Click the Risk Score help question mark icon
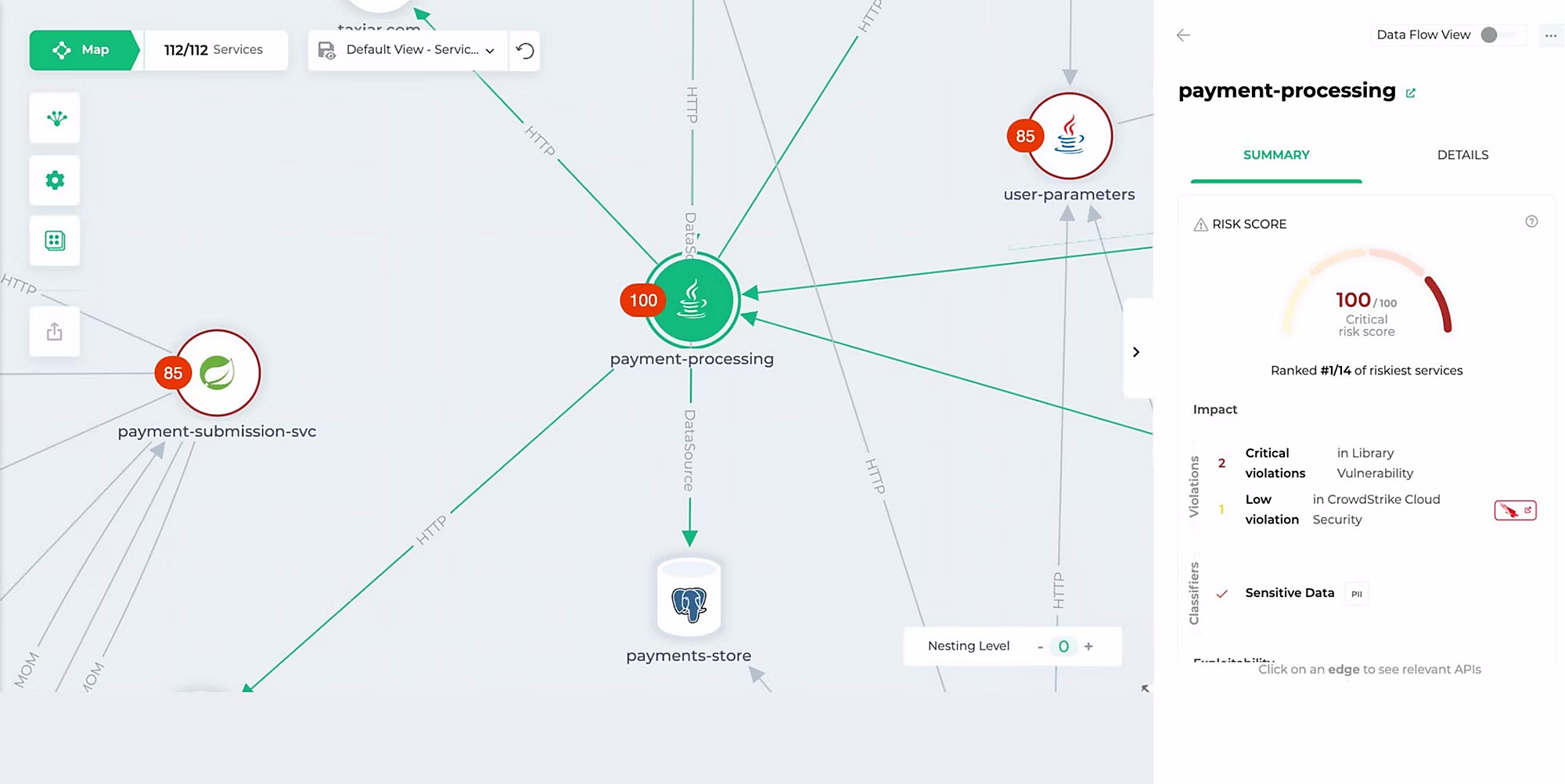The height and width of the screenshot is (784, 1565). (1532, 222)
